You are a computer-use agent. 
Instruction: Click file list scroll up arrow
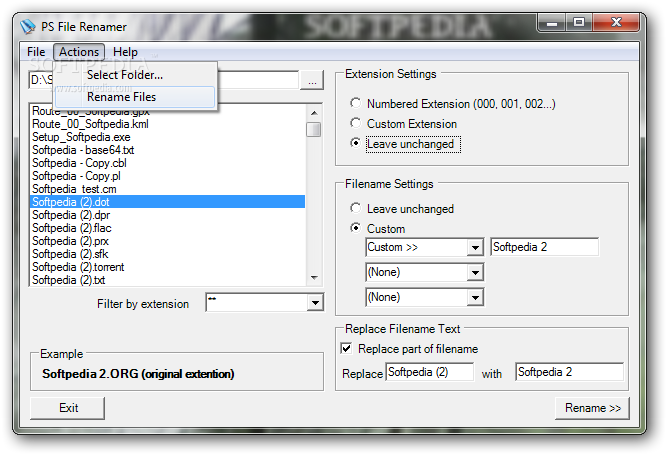pyautogui.click(x=314, y=113)
